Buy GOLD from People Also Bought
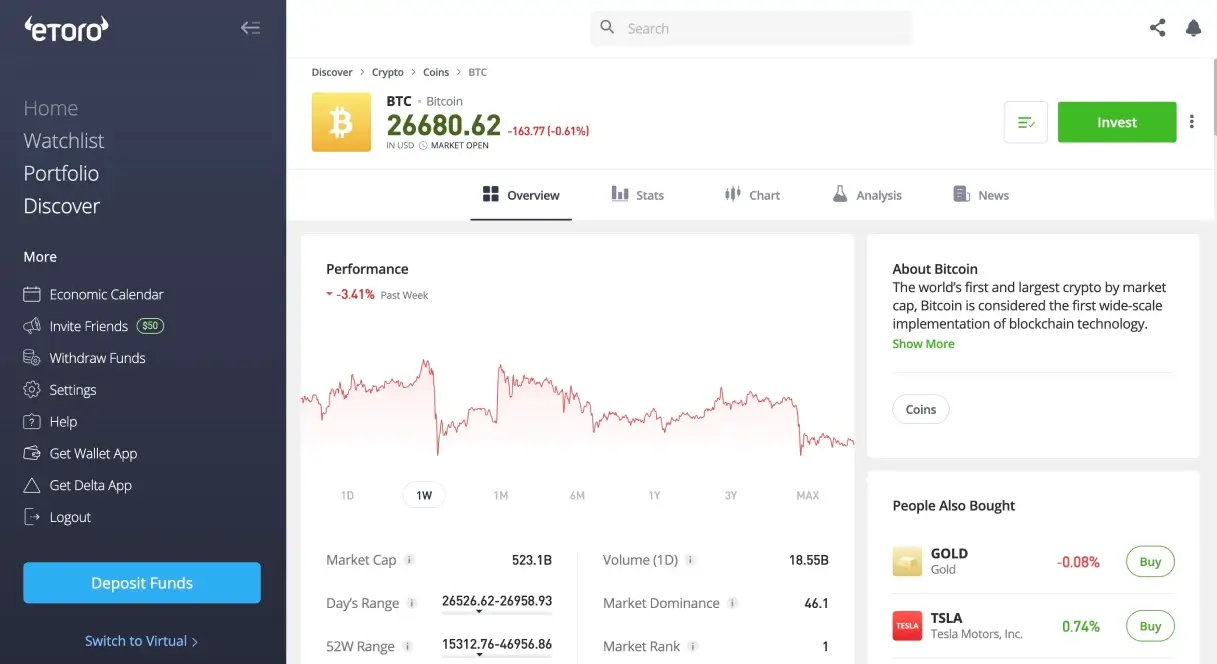Image resolution: width=1217 pixels, height=664 pixels. click(1150, 561)
